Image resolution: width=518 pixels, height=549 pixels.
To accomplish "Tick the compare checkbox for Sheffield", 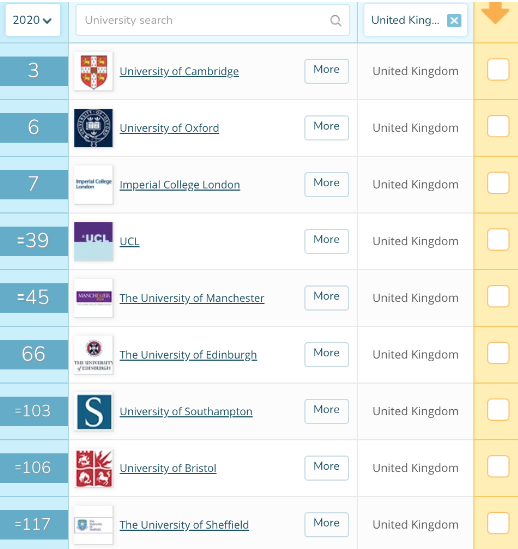I will 498,523.
